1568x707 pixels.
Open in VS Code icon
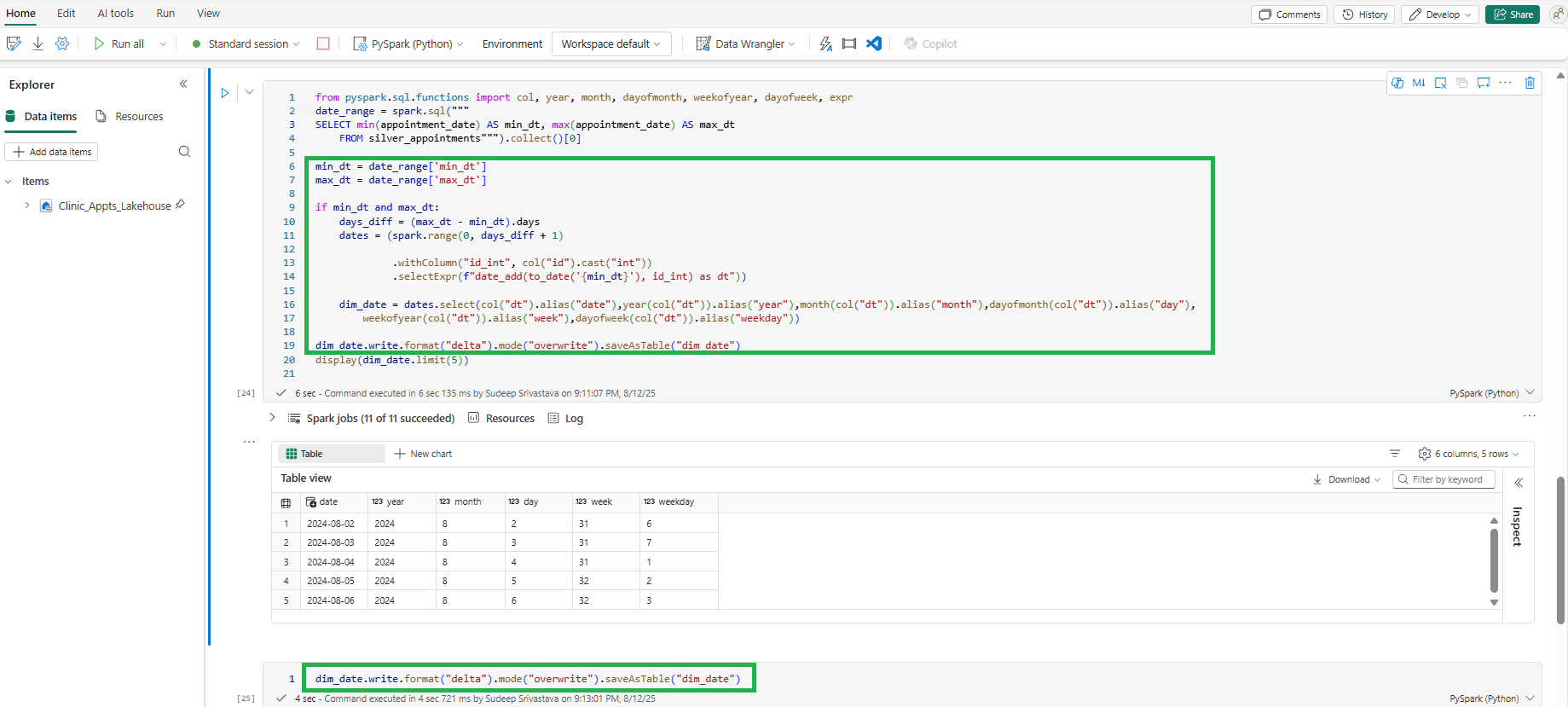point(874,43)
